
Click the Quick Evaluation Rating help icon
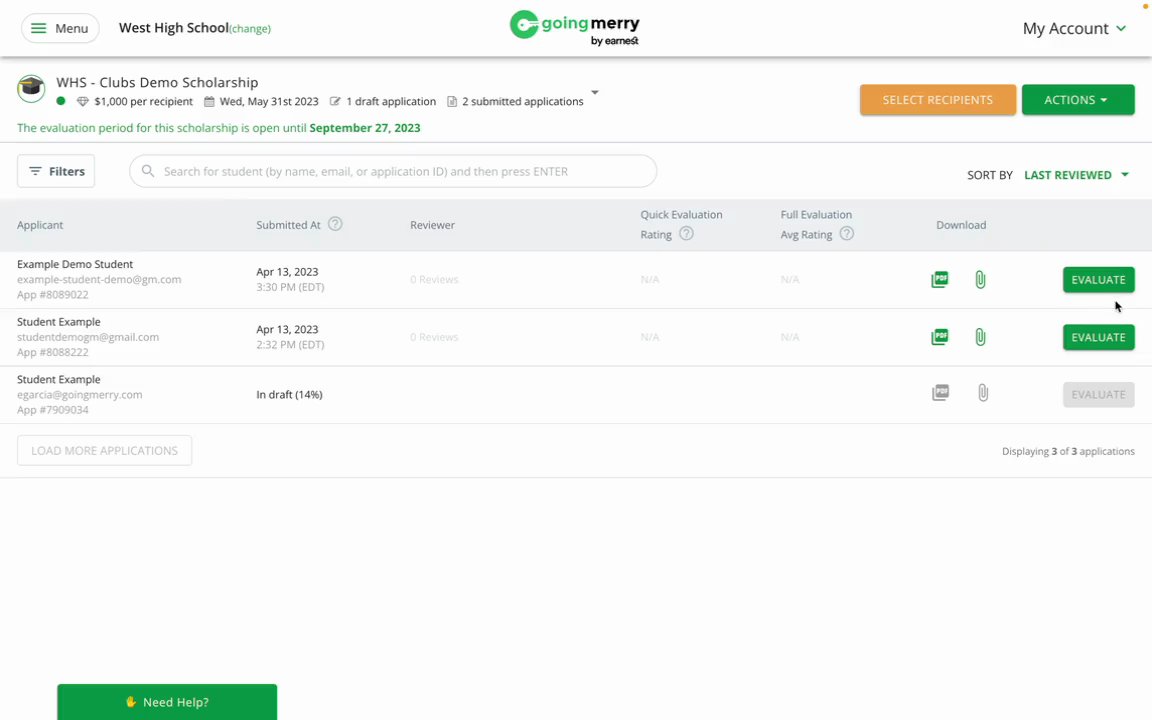[686, 234]
